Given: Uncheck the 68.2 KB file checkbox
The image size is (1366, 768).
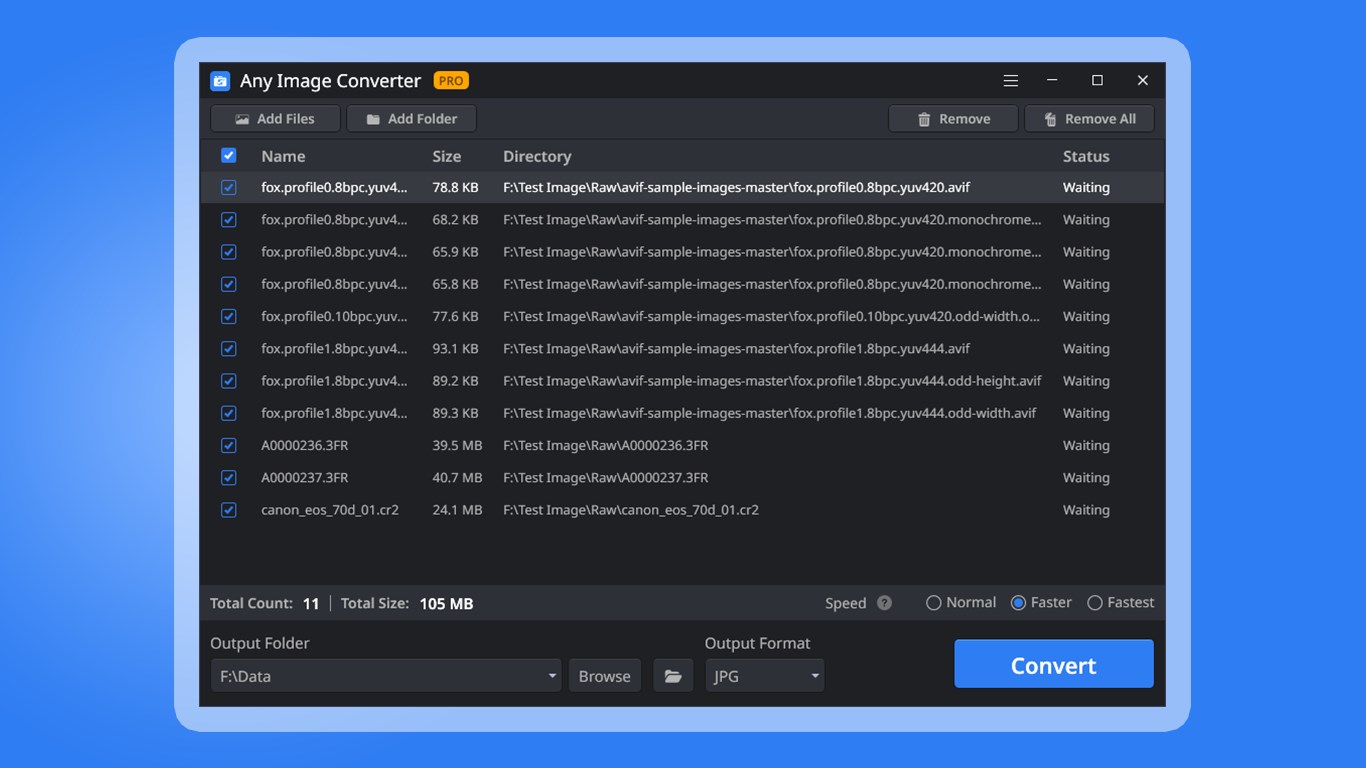Looking at the screenshot, I should coord(229,219).
